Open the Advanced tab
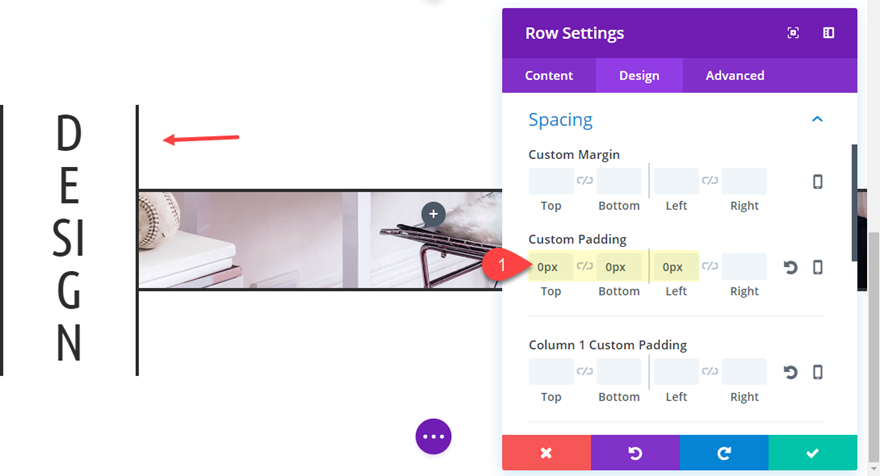Image resolution: width=880 pixels, height=476 pixels. point(734,75)
